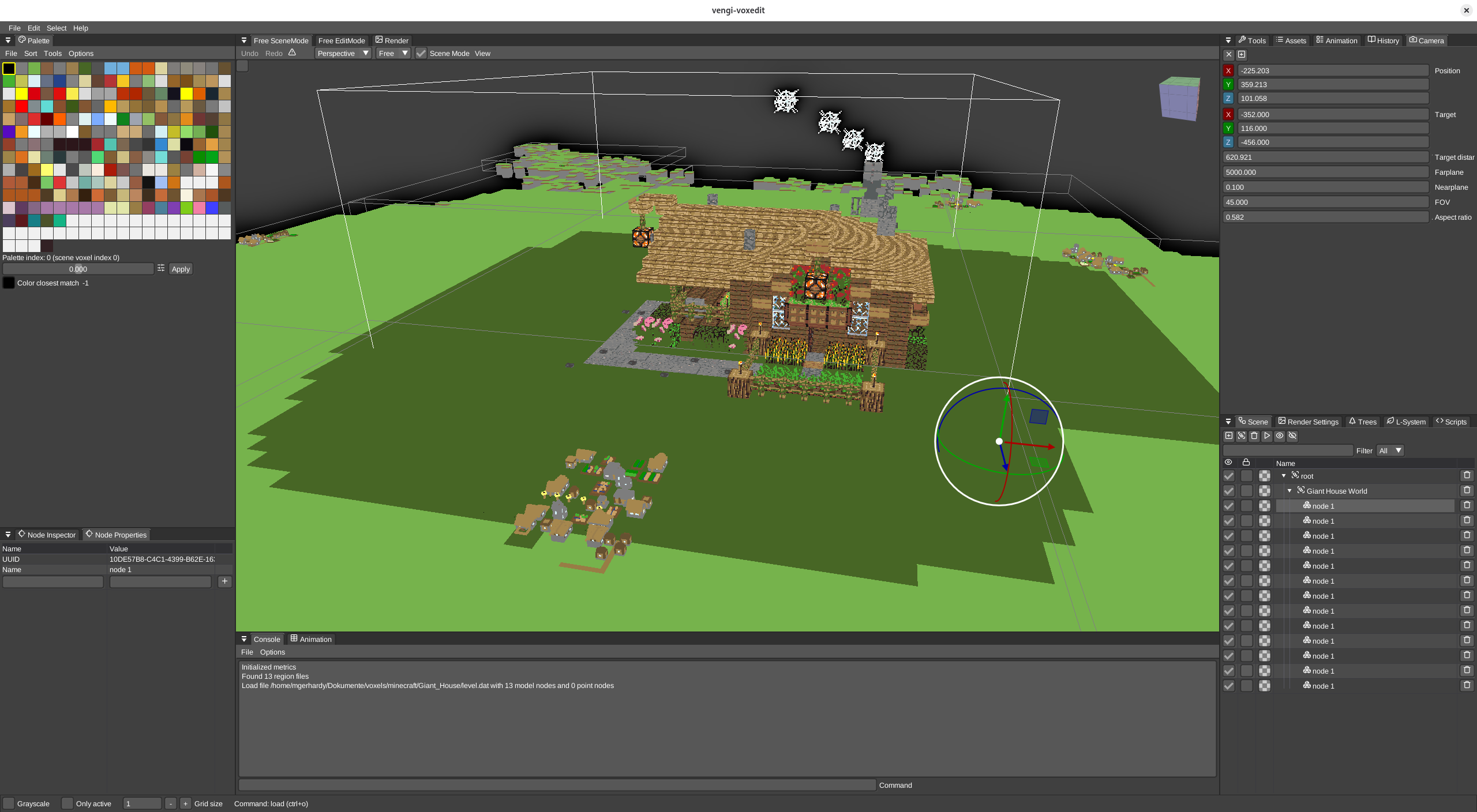1477x812 pixels.
Task: Open the dock menu arrow beside the Console tab
Action: pos(244,639)
